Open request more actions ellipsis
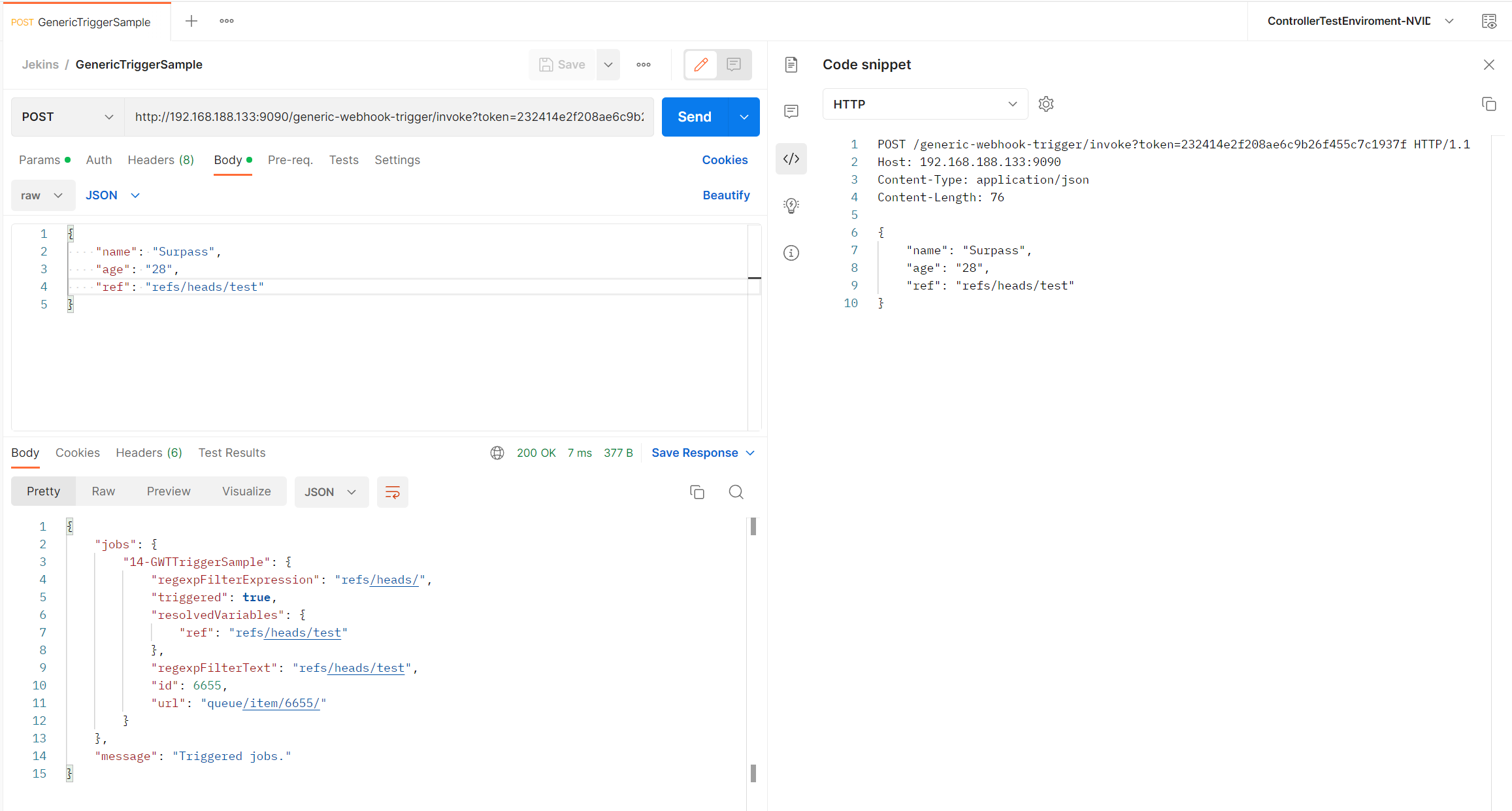1512x811 pixels. click(x=644, y=65)
